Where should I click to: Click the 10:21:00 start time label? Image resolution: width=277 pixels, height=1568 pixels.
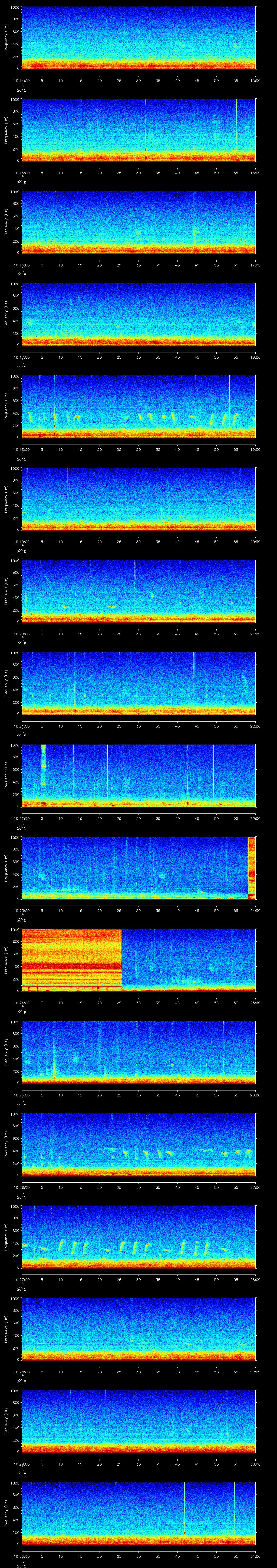[21, 726]
